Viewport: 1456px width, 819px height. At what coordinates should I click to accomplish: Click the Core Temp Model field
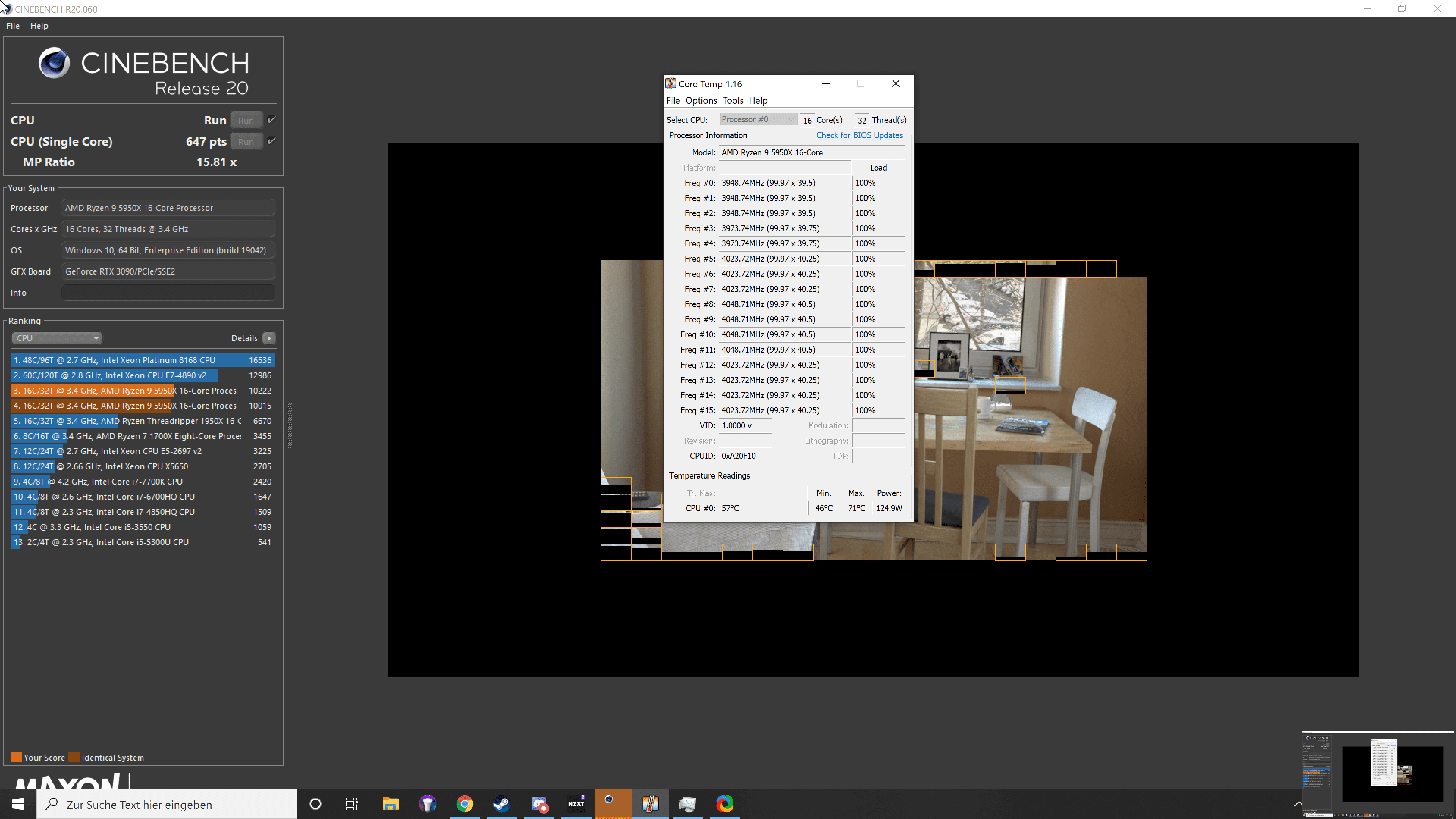click(812, 152)
